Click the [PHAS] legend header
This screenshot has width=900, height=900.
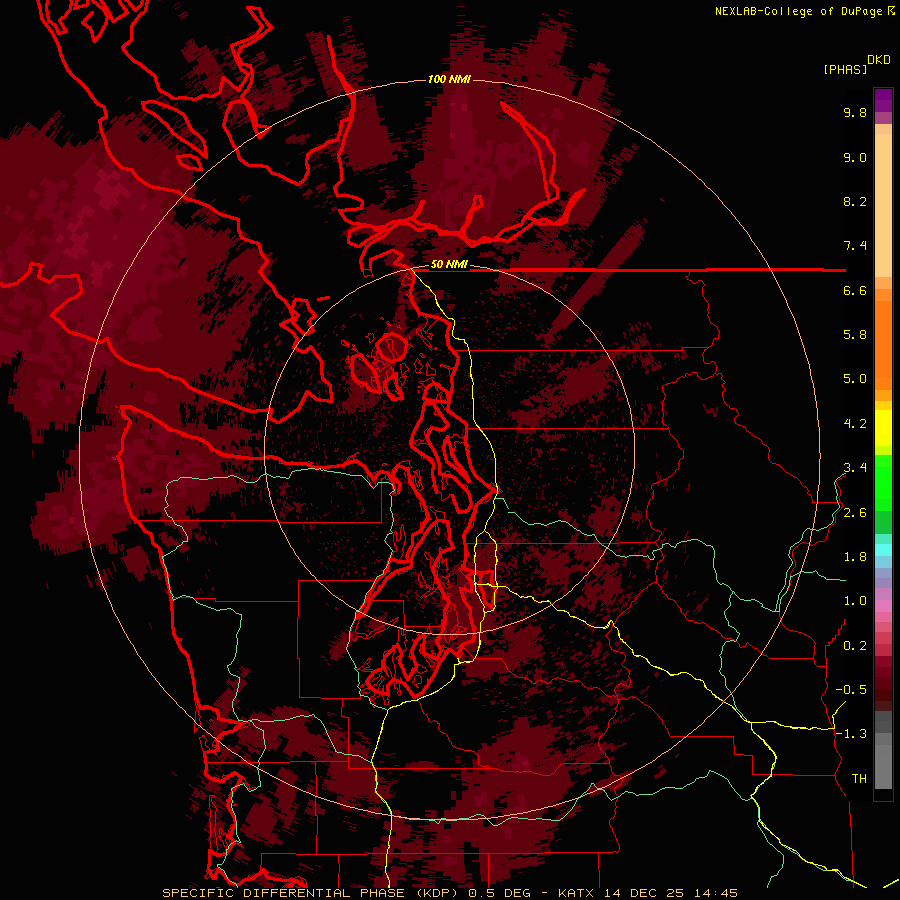coord(845,70)
